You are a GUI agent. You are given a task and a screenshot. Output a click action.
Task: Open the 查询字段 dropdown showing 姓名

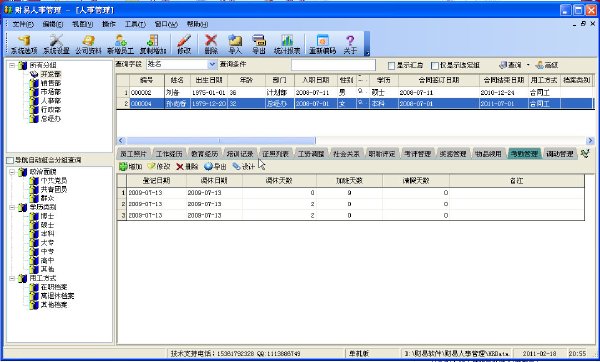(212, 65)
